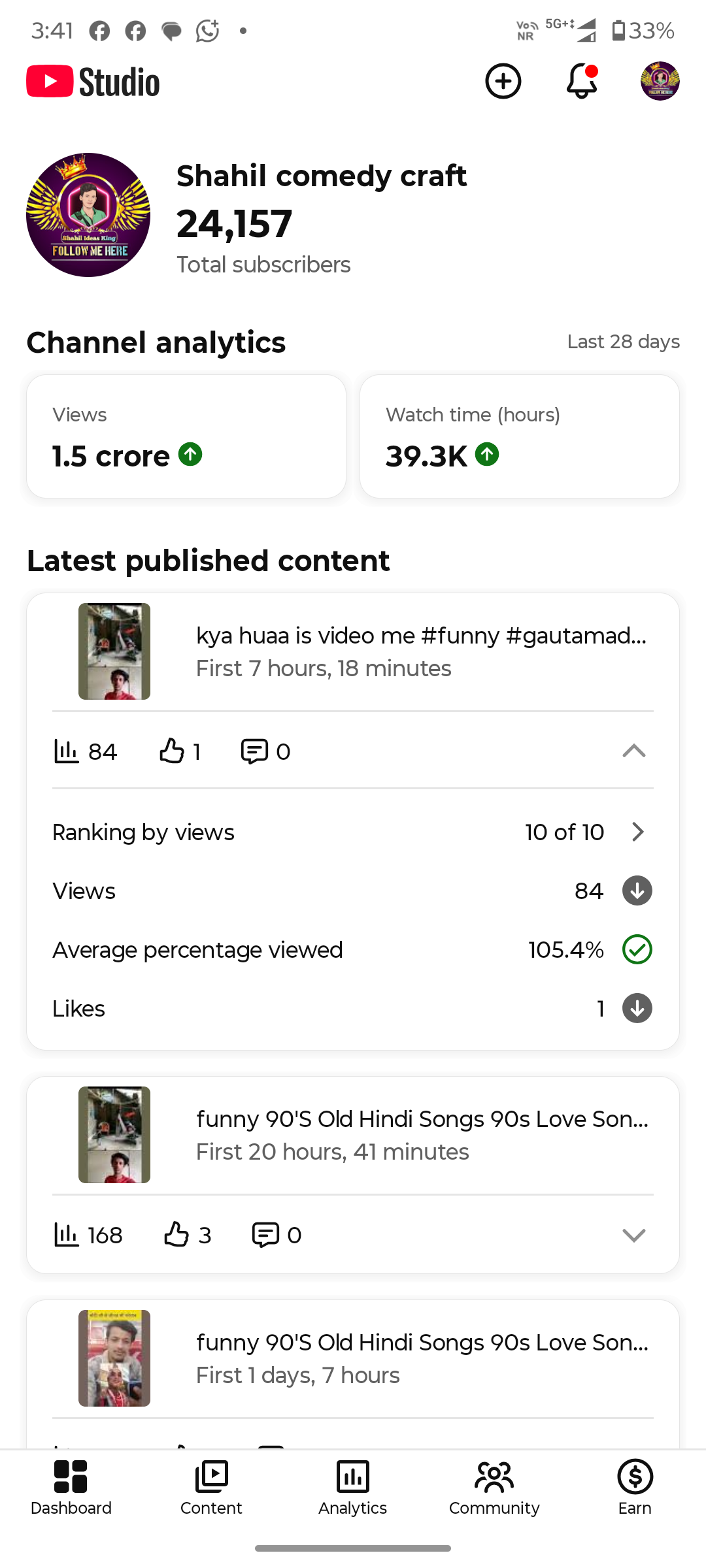Open Ranking by views details chevron
Screen dimensions: 706x1568
click(638, 832)
